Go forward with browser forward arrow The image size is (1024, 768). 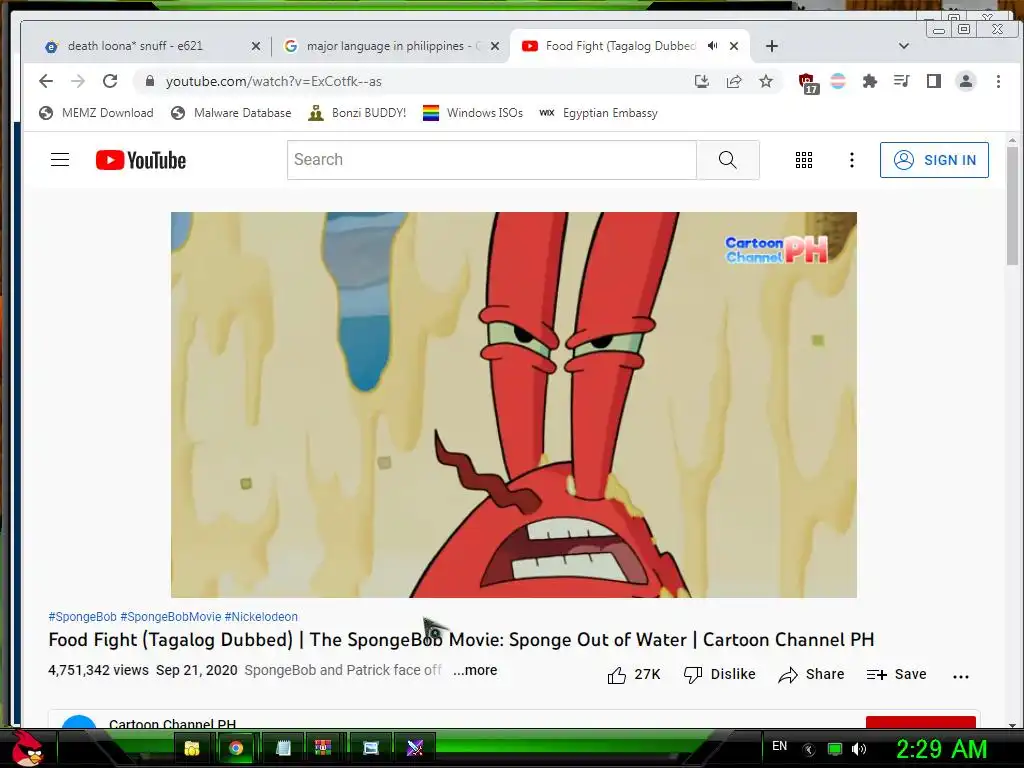pos(78,82)
